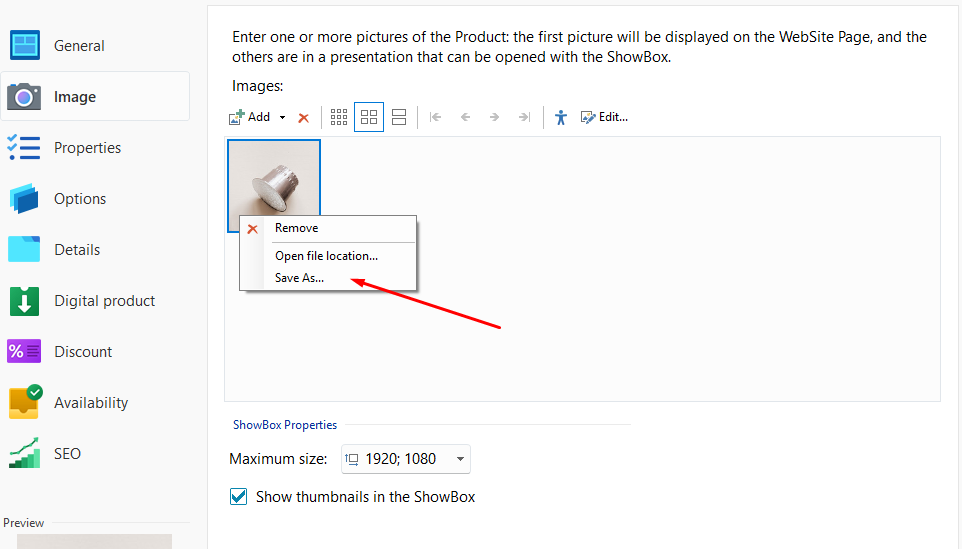Go to the Digital product section
The image size is (962, 549).
(104, 301)
